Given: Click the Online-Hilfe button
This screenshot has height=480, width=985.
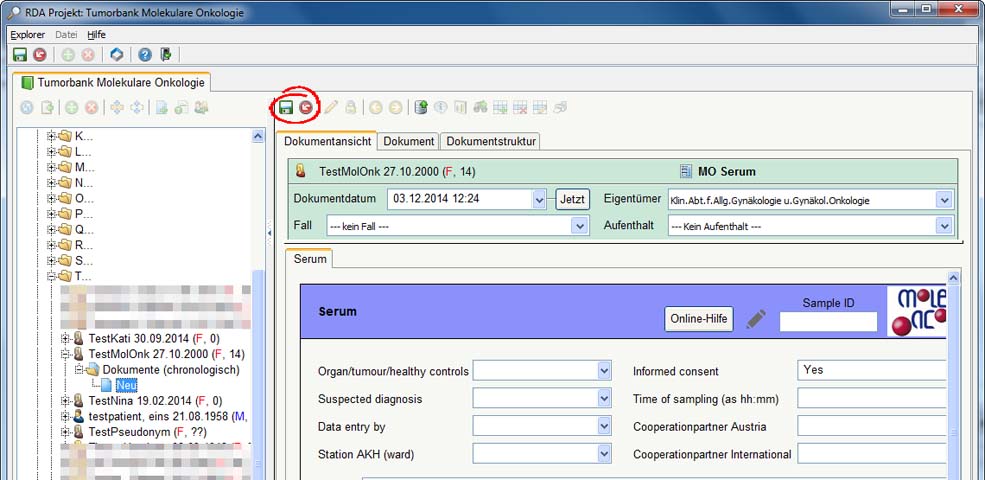Looking at the screenshot, I should [x=699, y=319].
